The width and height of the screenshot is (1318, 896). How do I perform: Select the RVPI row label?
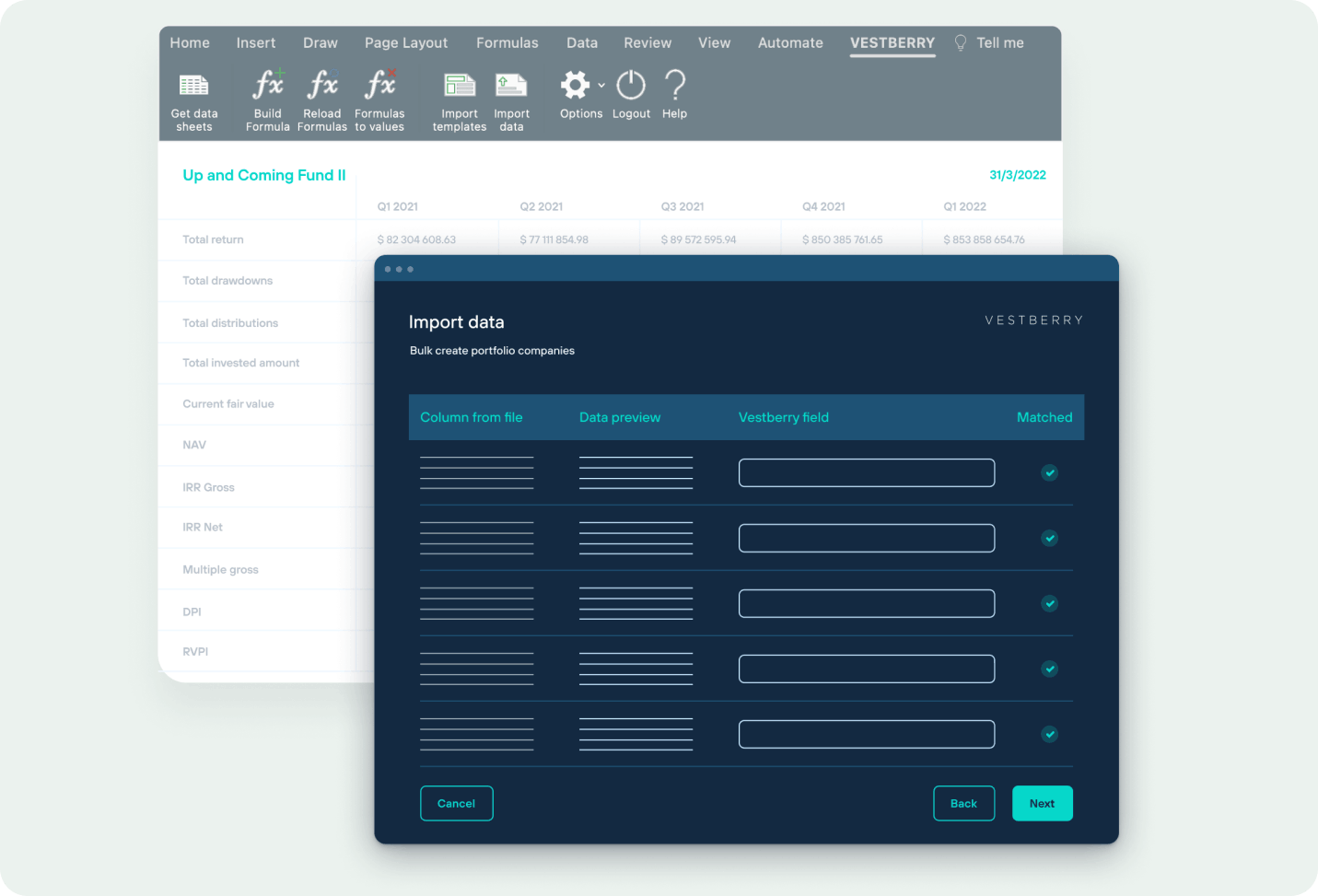[x=195, y=651]
